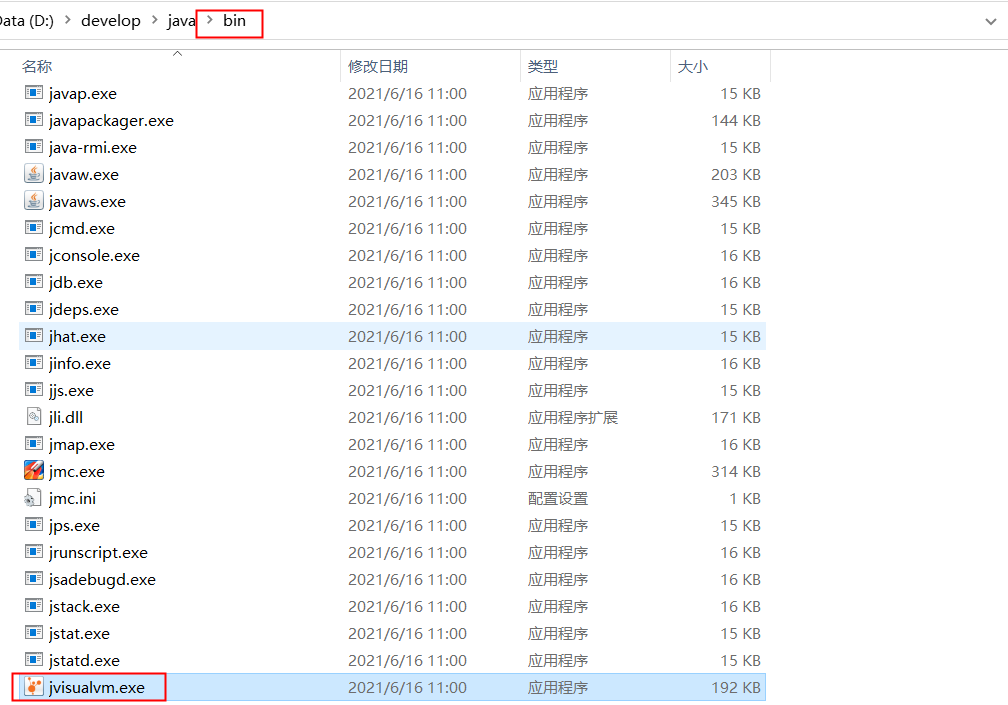
Task: Select file name jmc.exe
Action: [76, 472]
